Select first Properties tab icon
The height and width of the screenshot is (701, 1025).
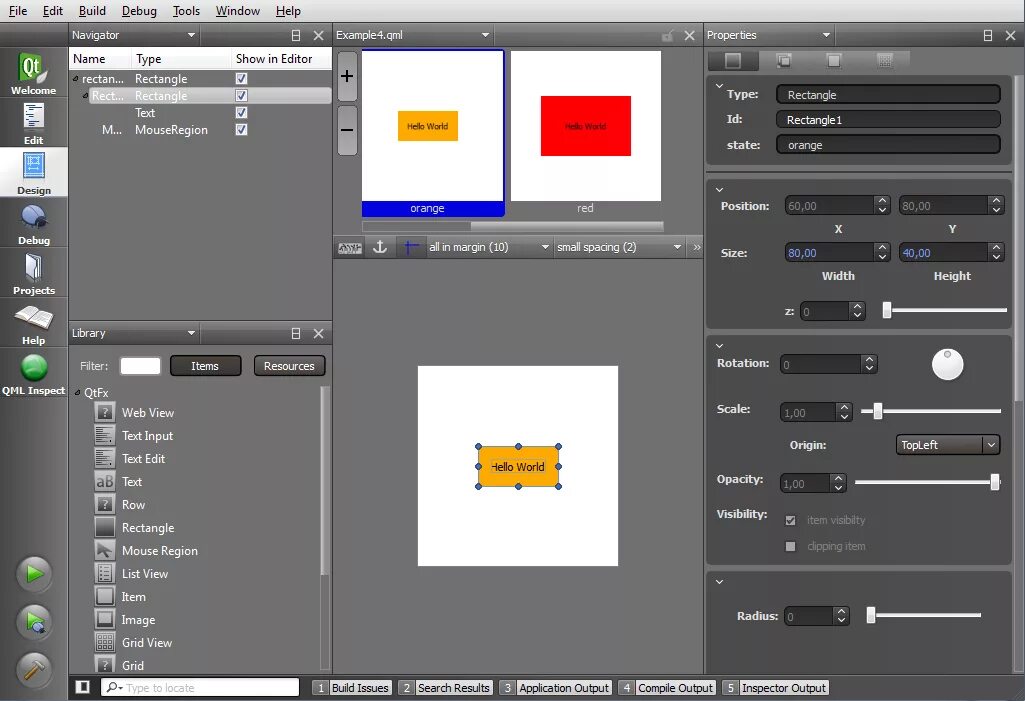(733, 61)
